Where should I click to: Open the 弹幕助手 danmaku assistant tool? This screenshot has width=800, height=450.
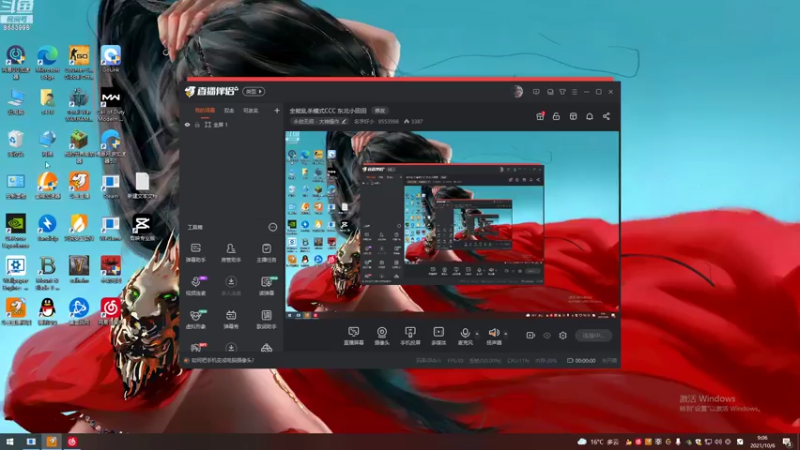click(x=195, y=253)
